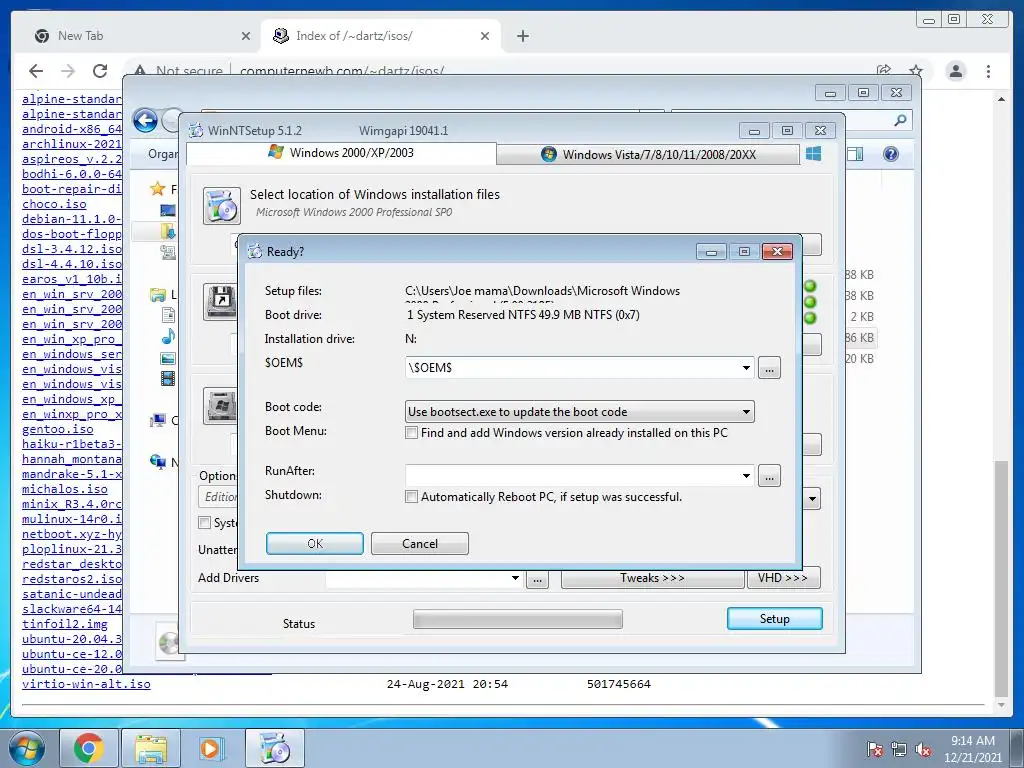Expand the Add Drivers dropdown
The image size is (1024, 768).
tap(515, 578)
